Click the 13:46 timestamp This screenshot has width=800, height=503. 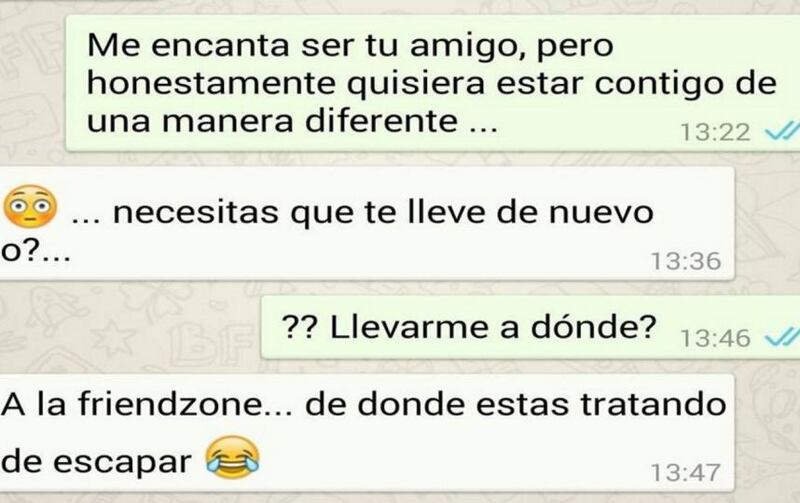coord(715,338)
